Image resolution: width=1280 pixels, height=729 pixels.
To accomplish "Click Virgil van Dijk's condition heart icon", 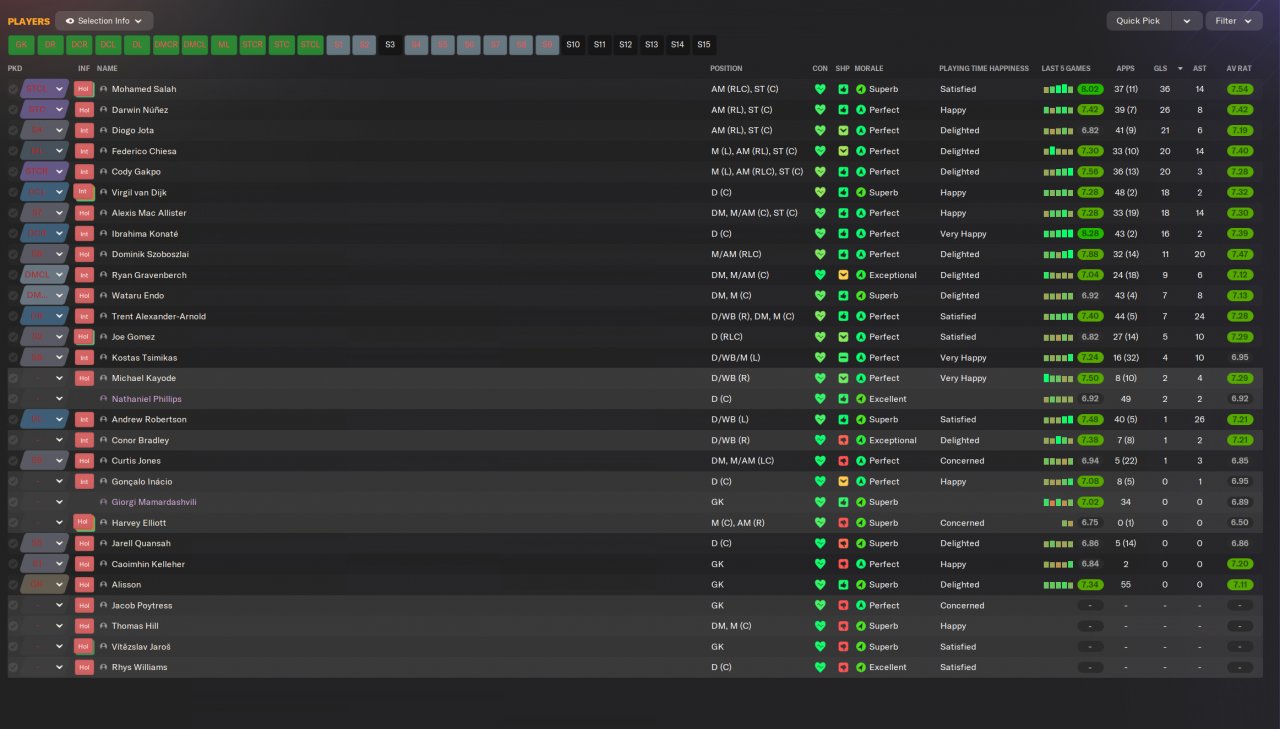I will [820, 192].
